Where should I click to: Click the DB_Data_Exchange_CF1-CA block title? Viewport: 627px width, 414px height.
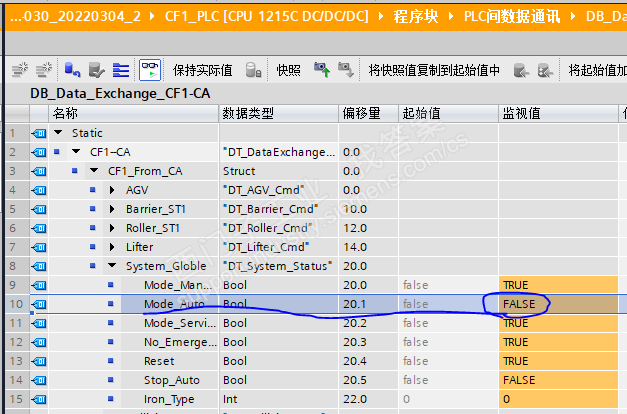tap(120, 94)
